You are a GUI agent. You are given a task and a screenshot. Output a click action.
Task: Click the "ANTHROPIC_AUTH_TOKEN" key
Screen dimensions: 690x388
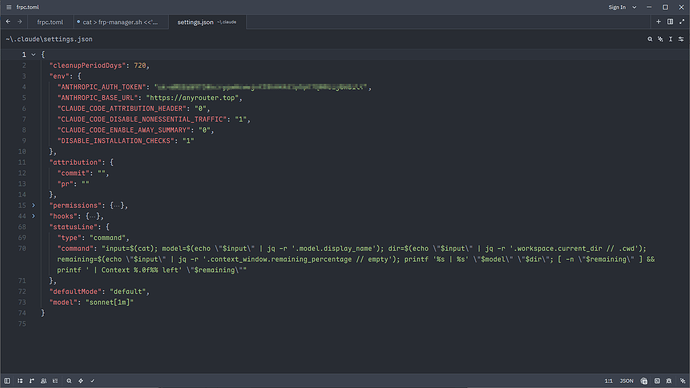point(102,87)
